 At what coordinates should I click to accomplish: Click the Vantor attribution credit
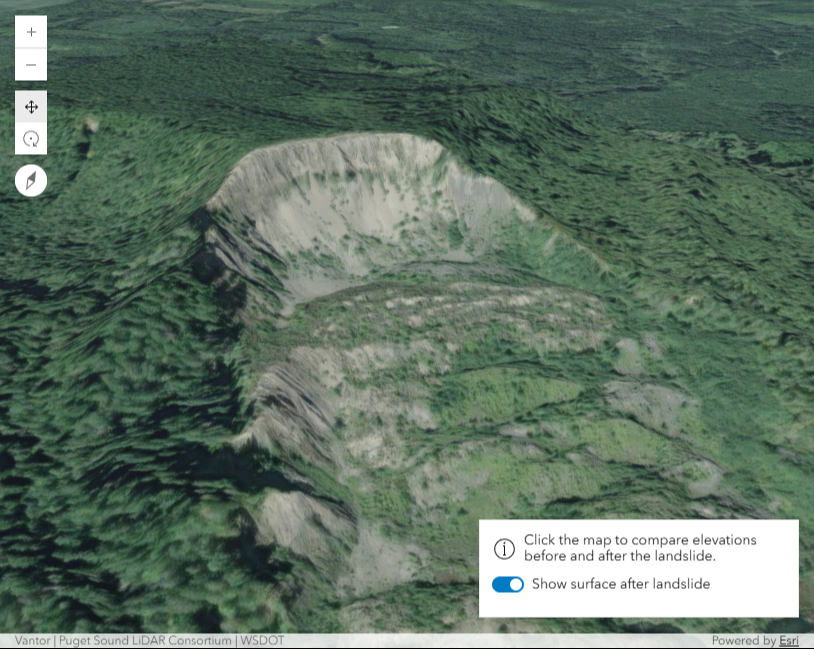[31, 641]
